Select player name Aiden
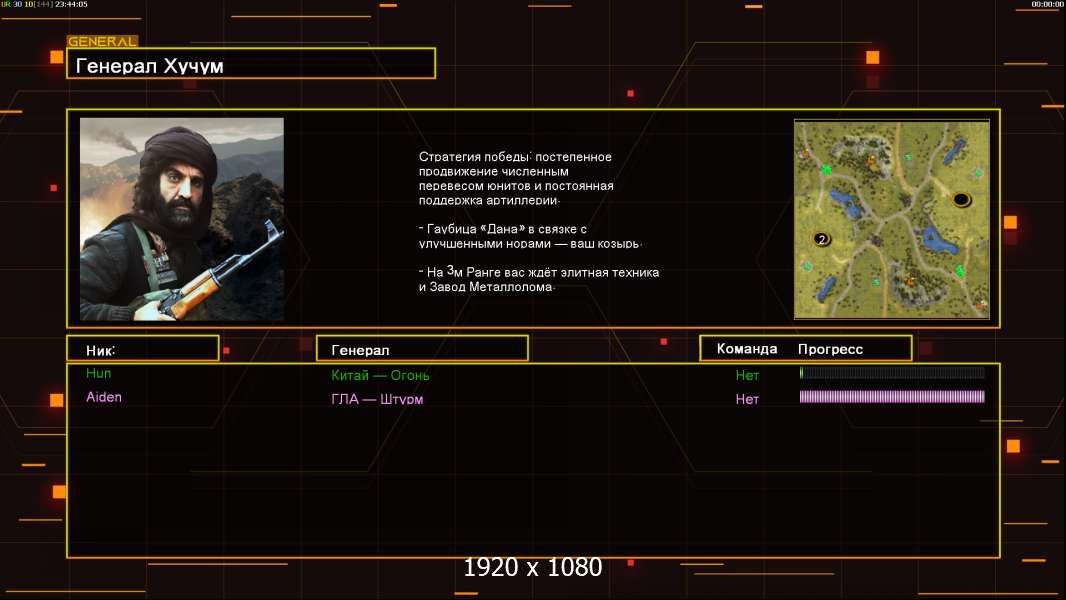The width and height of the screenshot is (1066, 600). pyautogui.click(x=104, y=397)
